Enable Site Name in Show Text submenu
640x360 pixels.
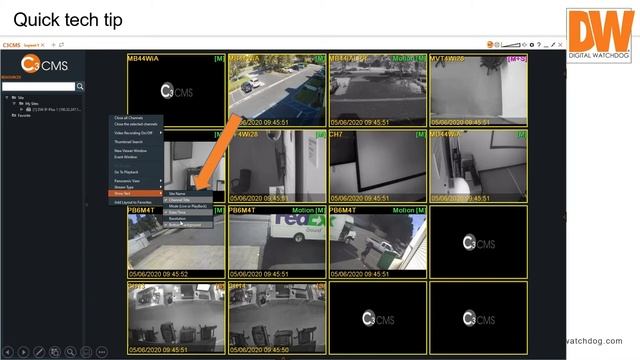[188, 193]
